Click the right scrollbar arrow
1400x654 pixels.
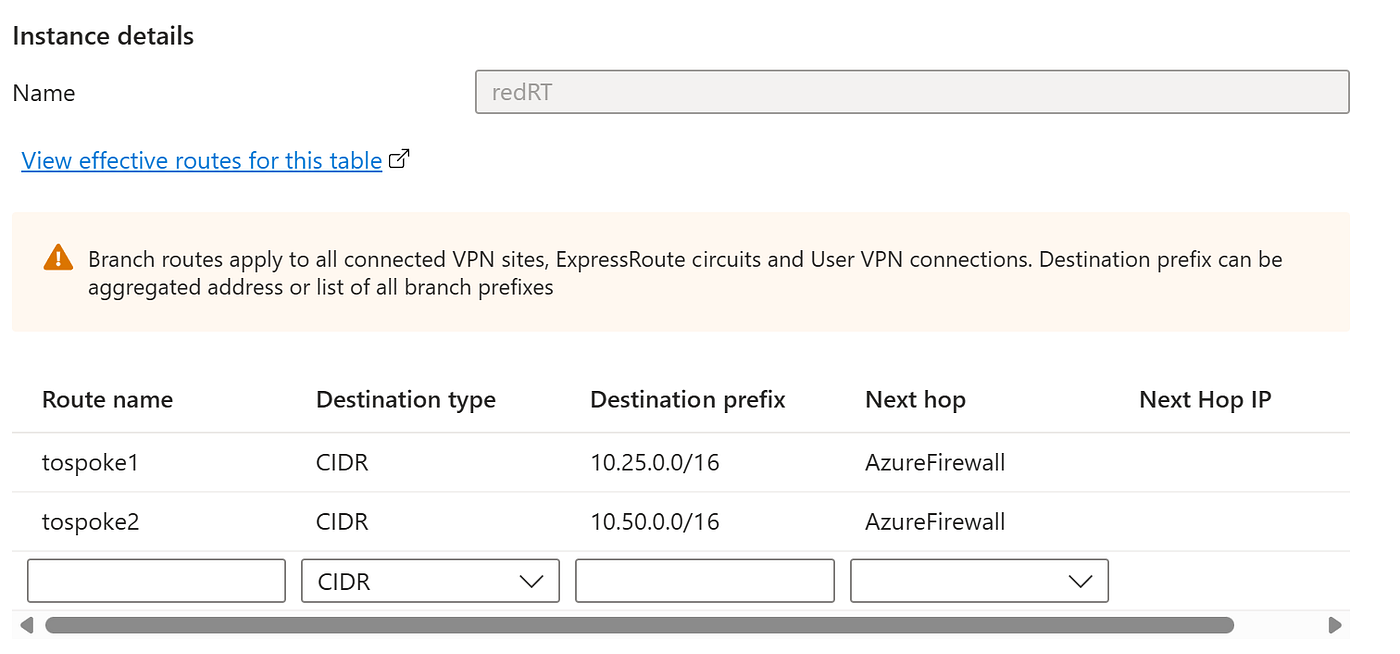pyautogui.click(x=1334, y=625)
